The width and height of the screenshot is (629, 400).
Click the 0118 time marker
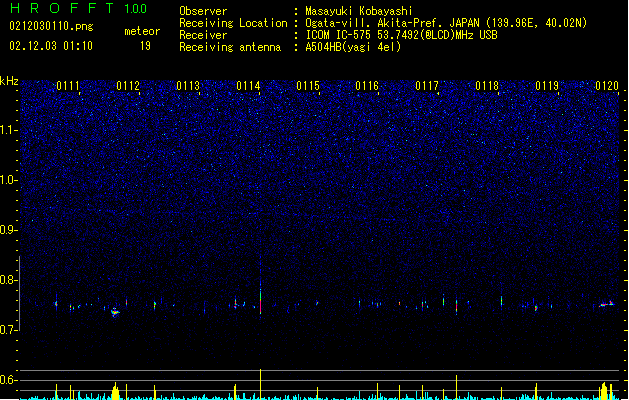pos(487,86)
